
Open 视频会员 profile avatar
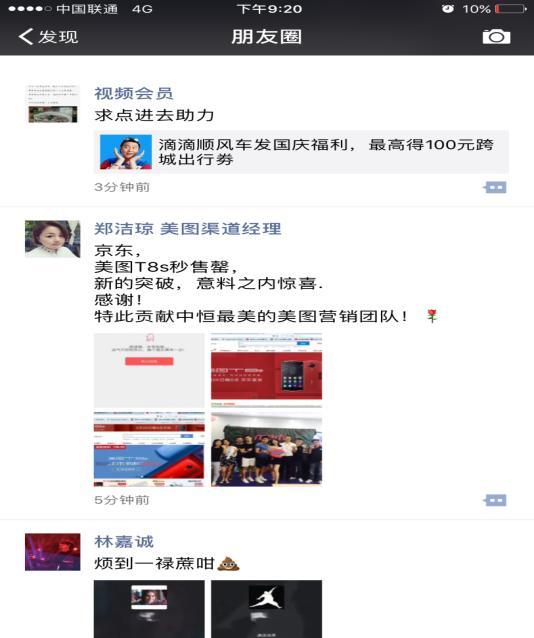(53, 103)
